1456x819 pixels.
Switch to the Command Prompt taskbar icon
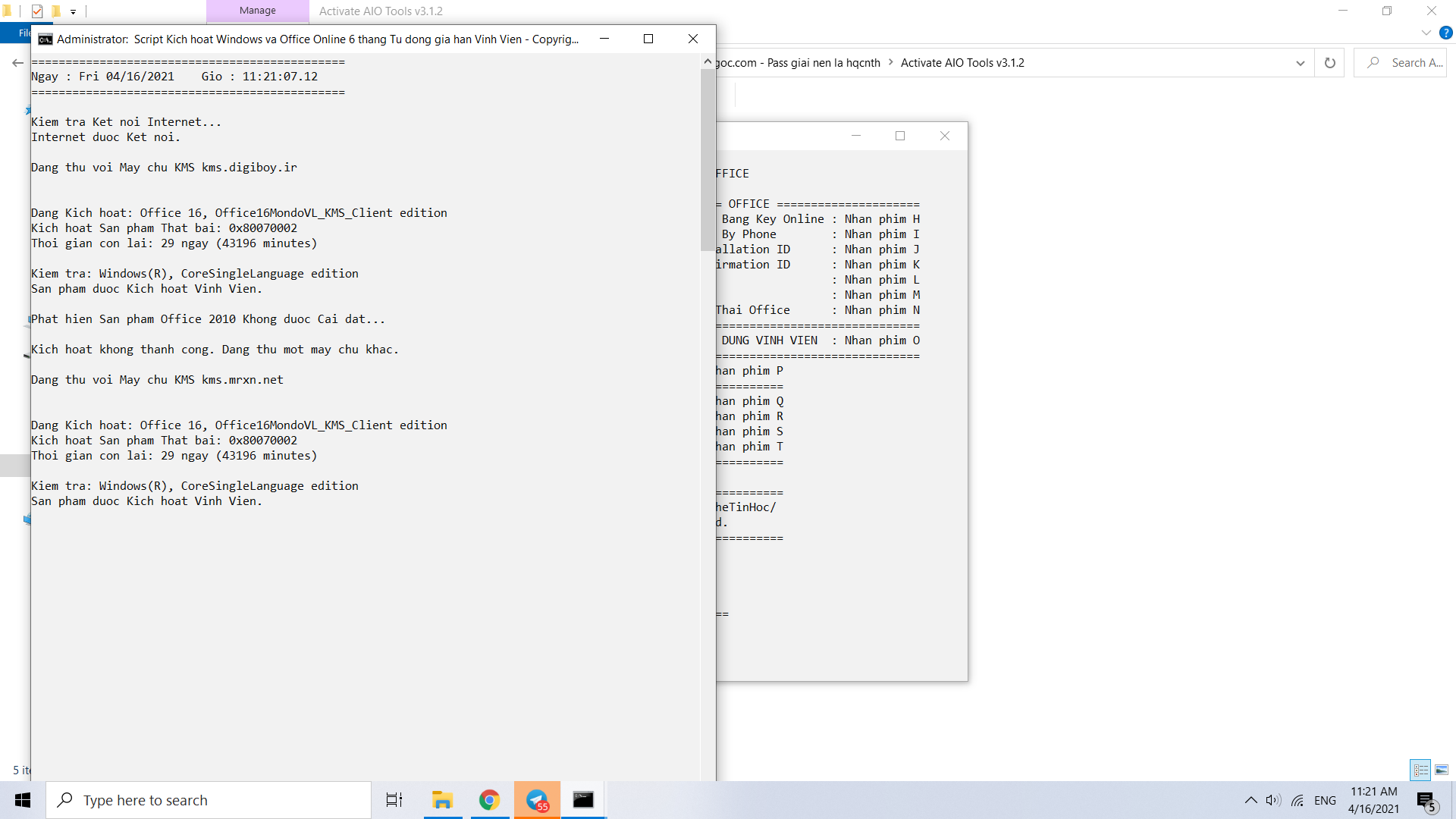(583, 800)
